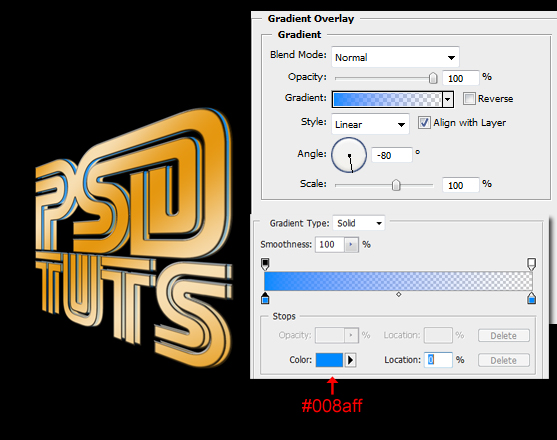Click the Angle value field
557x440 pixels.
pyautogui.click(x=392, y=155)
